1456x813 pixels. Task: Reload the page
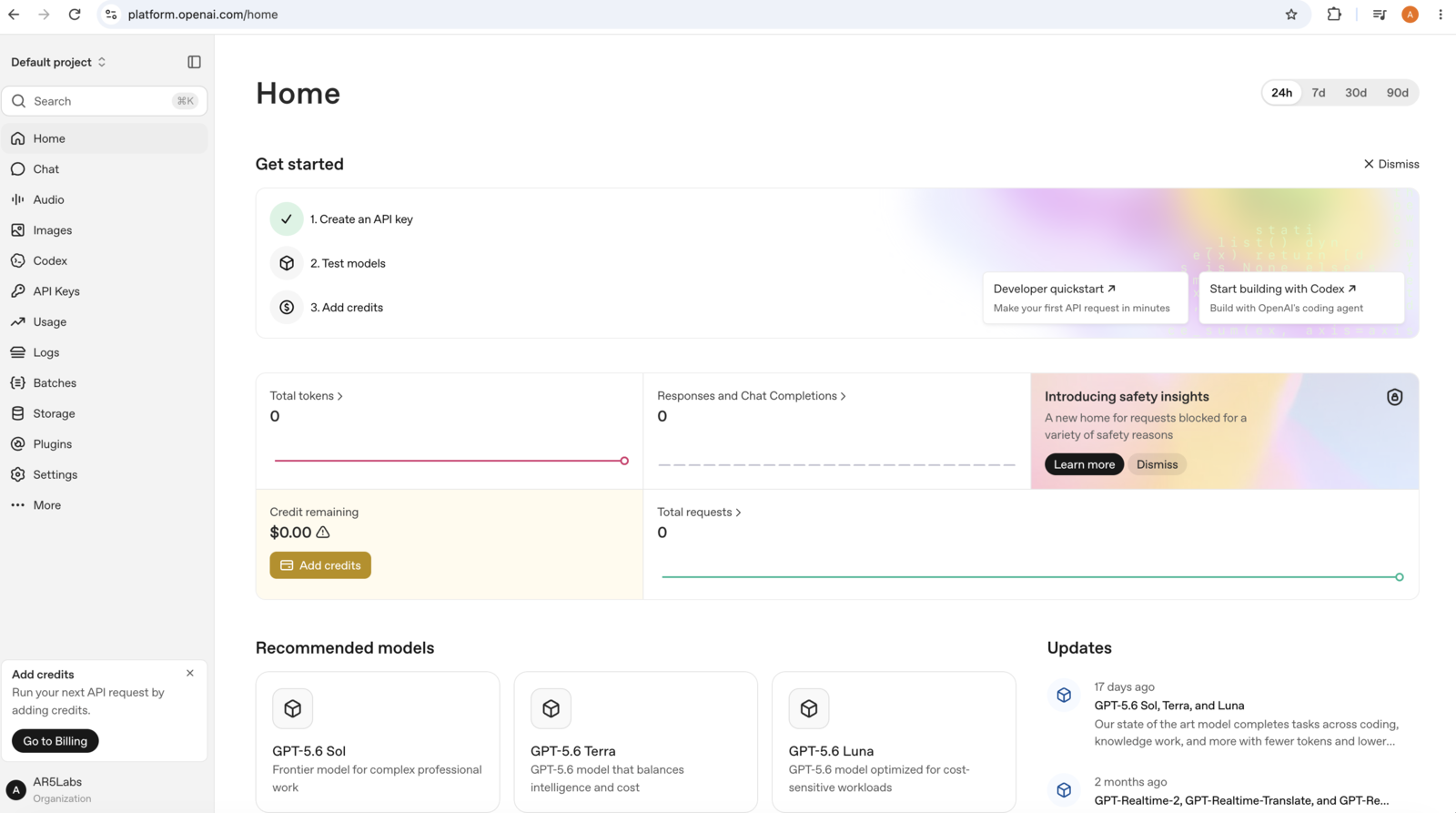click(x=75, y=15)
